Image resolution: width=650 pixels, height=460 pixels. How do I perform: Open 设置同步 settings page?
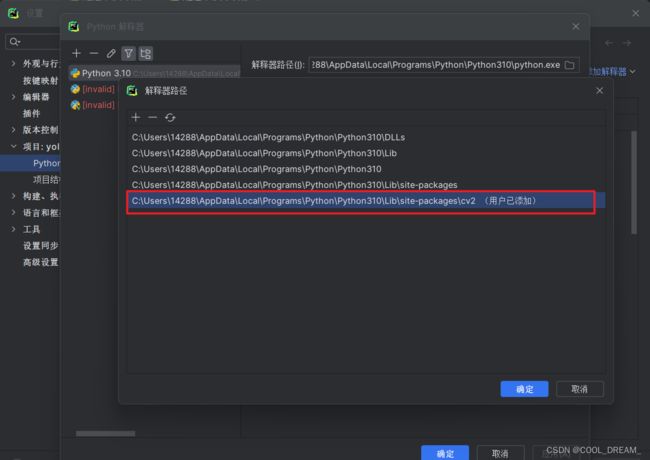[40, 246]
